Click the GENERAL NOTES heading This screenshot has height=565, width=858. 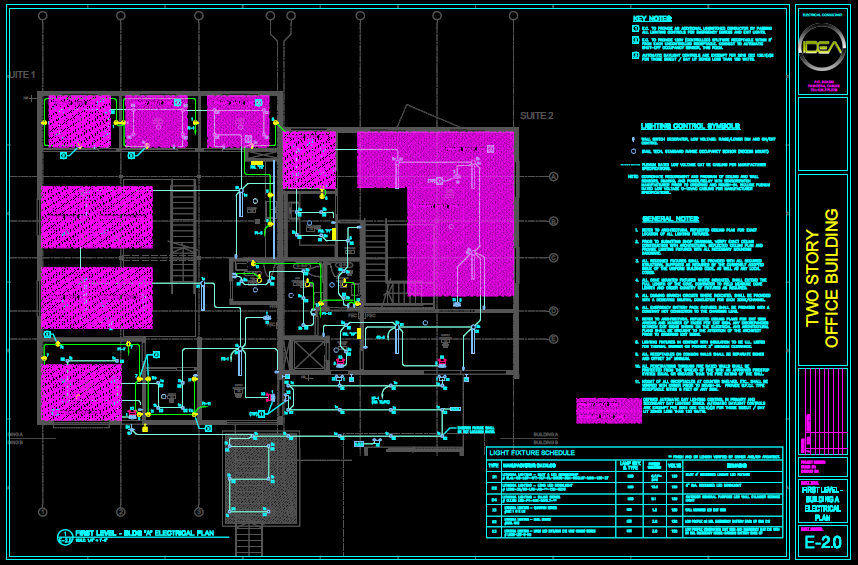tap(670, 218)
